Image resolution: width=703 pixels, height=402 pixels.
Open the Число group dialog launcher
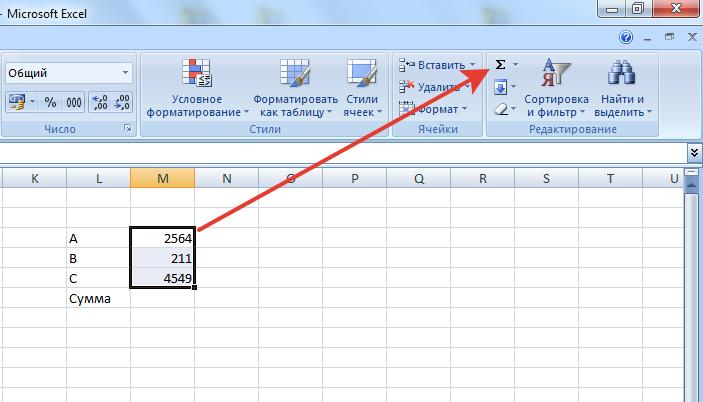[x=128, y=130]
